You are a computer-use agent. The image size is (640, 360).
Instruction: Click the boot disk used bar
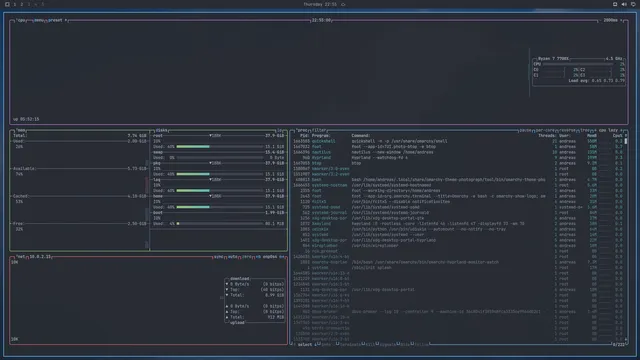[x=220, y=224]
